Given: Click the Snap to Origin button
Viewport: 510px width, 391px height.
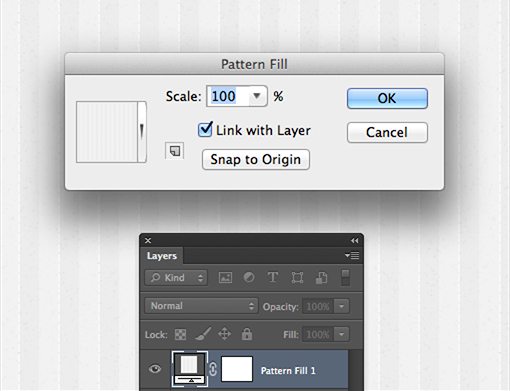Looking at the screenshot, I should coord(256,160).
